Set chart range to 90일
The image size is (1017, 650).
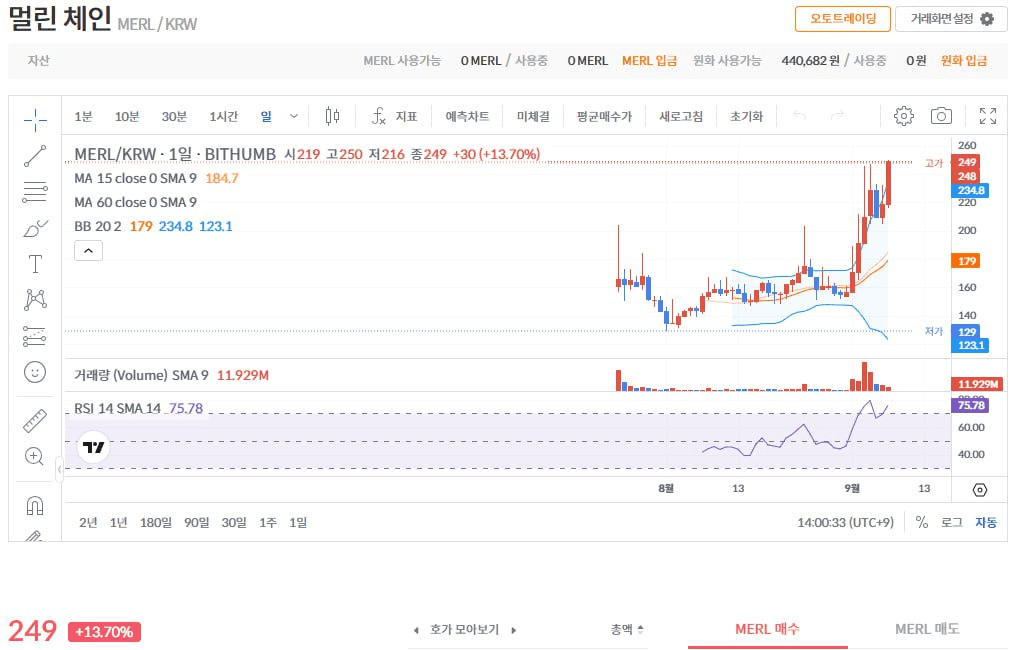pyautogui.click(x=197, y=522)
